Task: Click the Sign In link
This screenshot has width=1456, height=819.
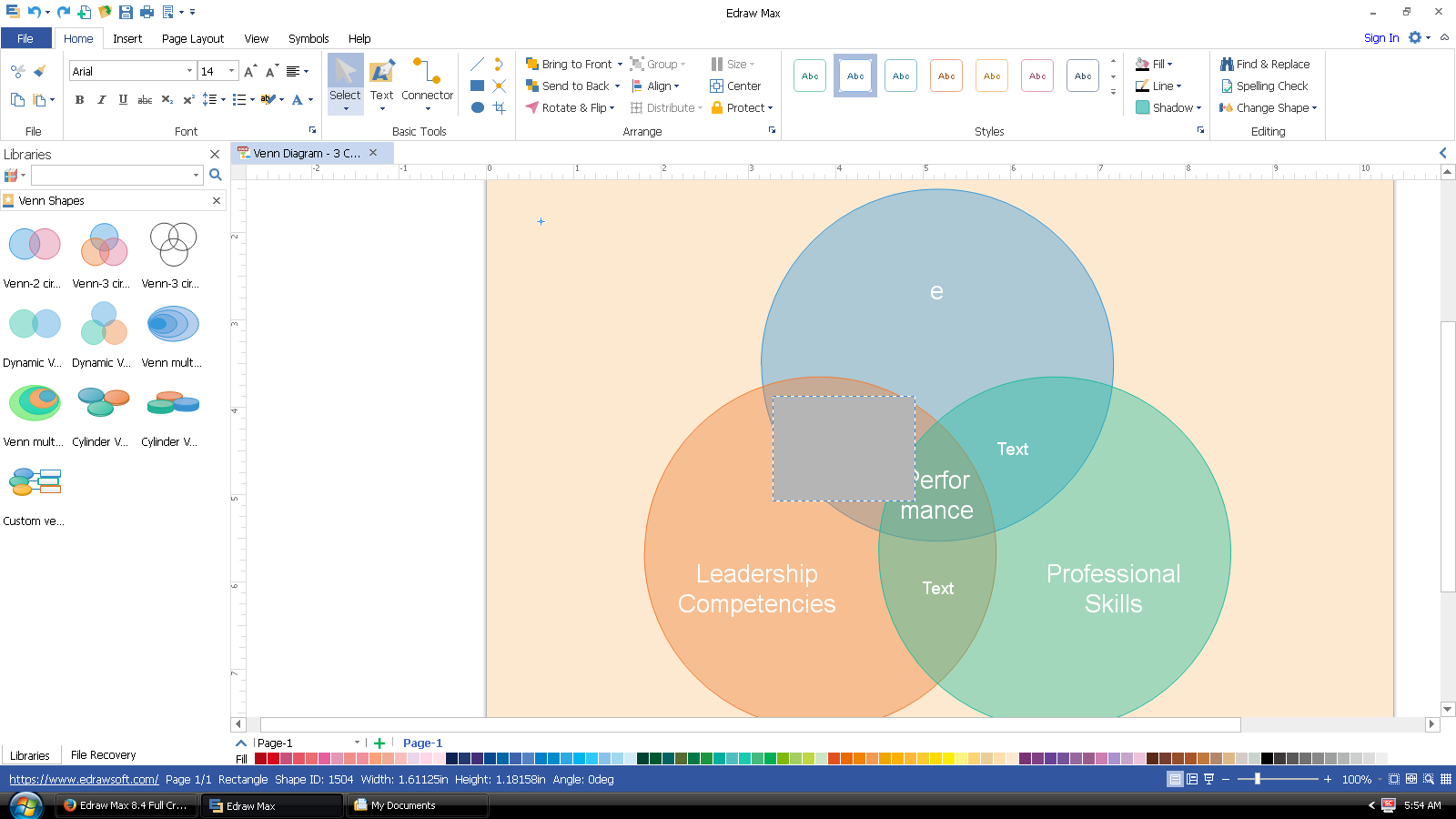Action: point(1380,38)
